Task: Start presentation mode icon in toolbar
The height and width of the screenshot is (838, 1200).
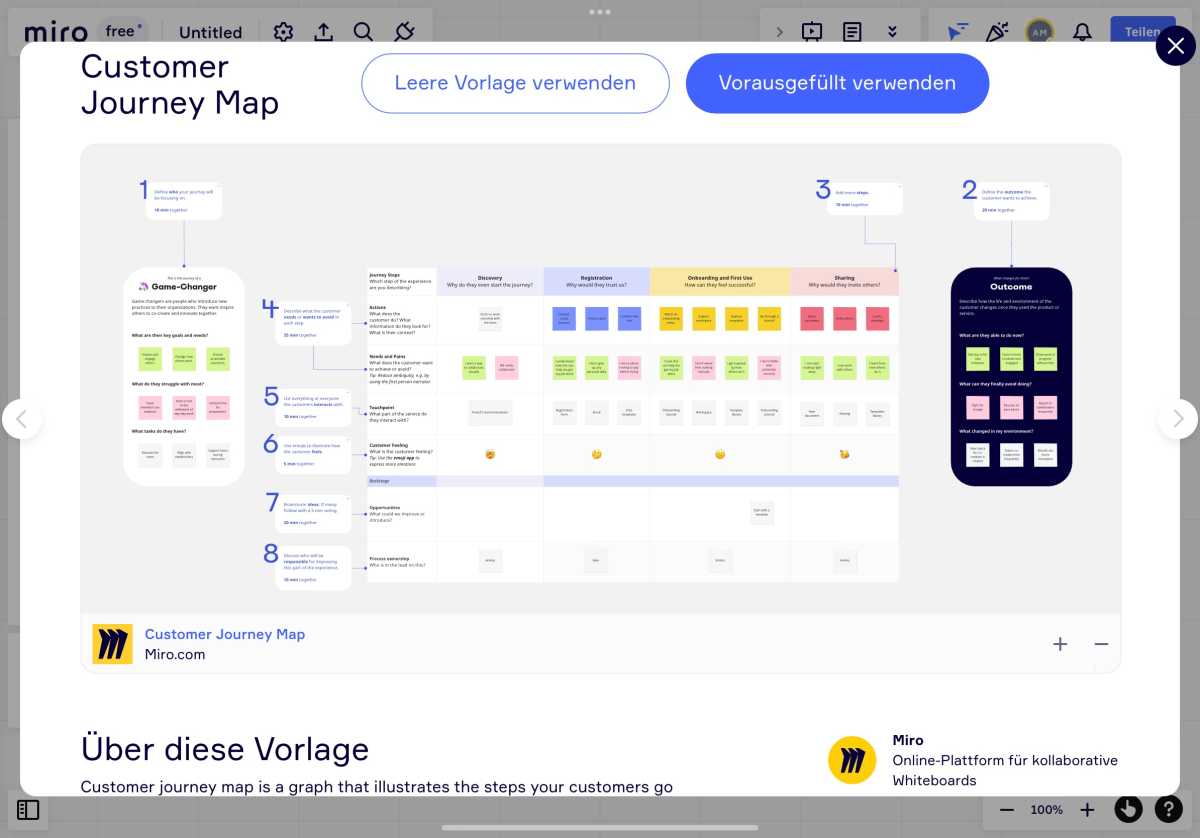Action: click(812, 32)
